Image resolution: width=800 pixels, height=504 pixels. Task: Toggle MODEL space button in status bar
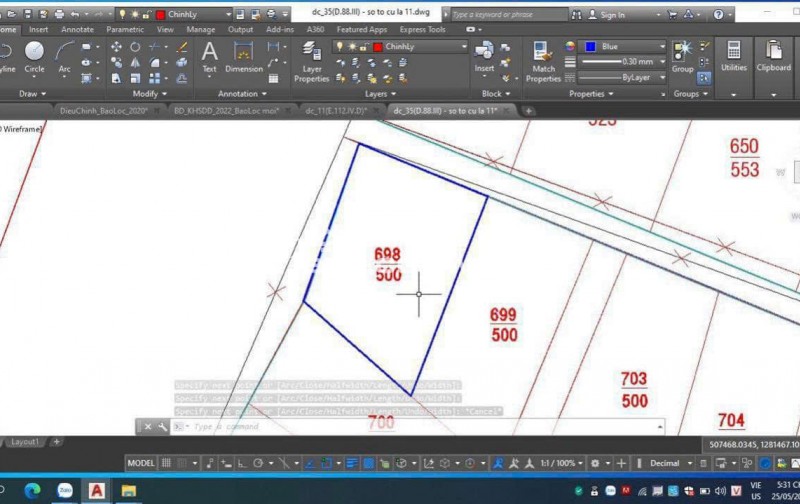point(141,464)
